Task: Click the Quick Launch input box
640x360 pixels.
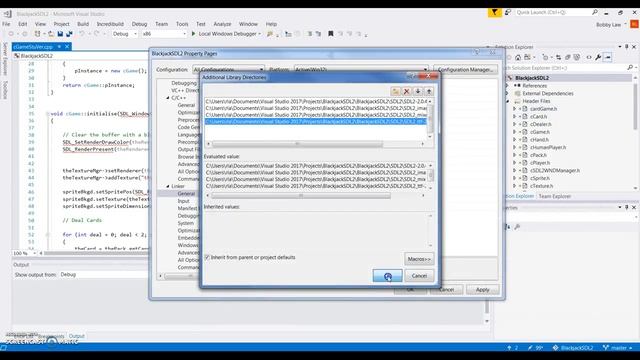Action: coord(553,13)
